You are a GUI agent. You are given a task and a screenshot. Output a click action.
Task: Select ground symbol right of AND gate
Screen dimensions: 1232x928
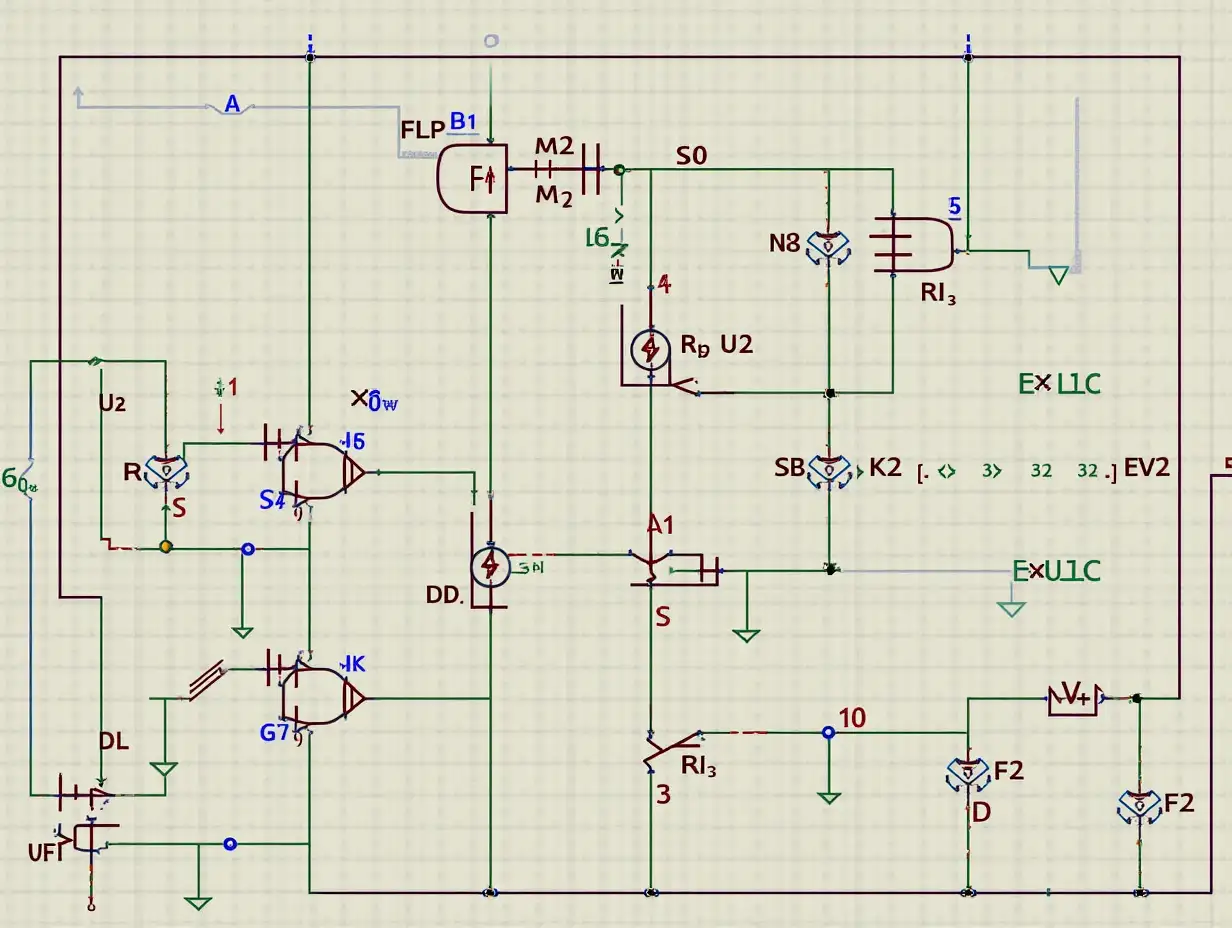(x=1058, y=275)
